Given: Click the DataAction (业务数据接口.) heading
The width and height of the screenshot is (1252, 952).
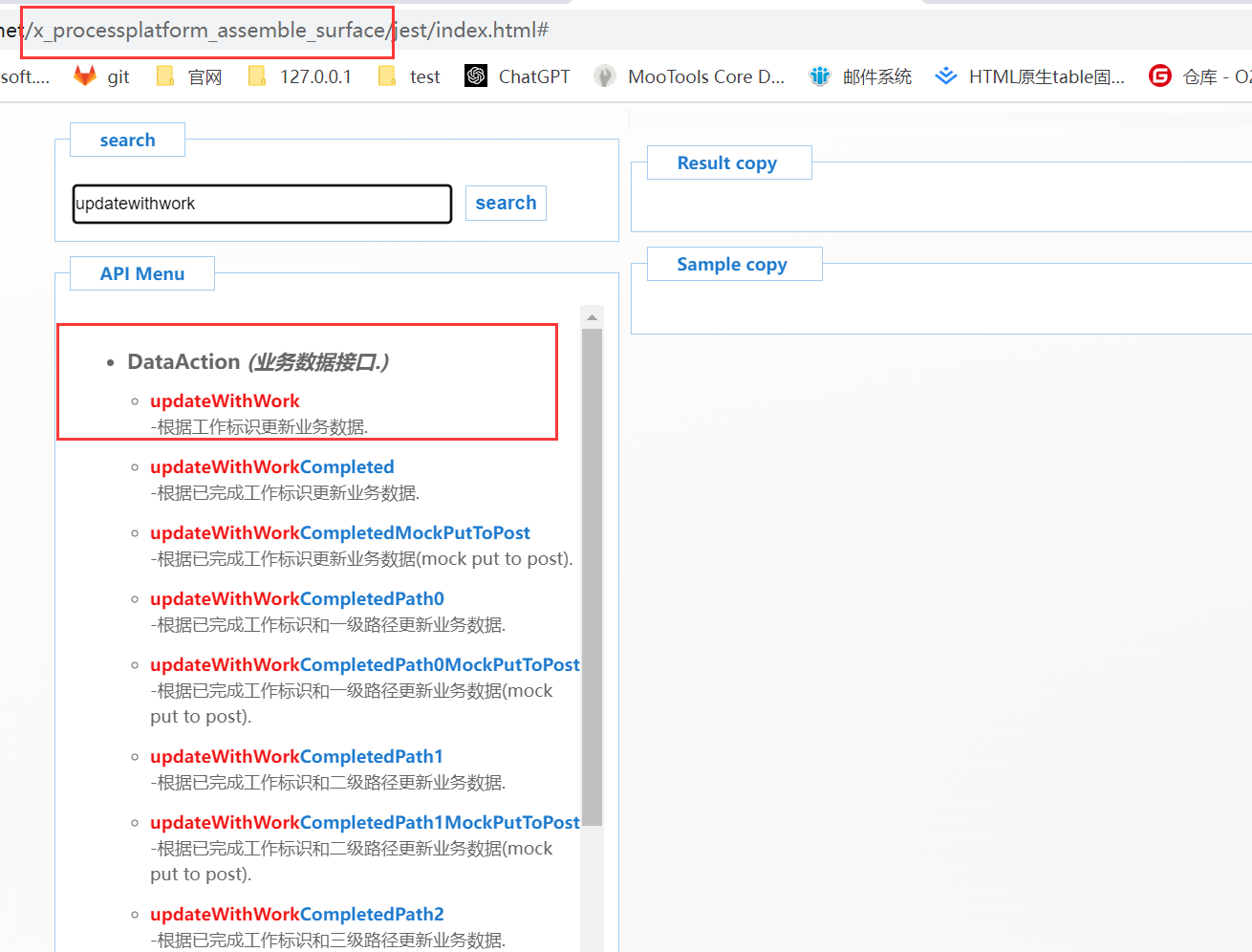Looking at the screenshot, I should click(x=258, y=361).
